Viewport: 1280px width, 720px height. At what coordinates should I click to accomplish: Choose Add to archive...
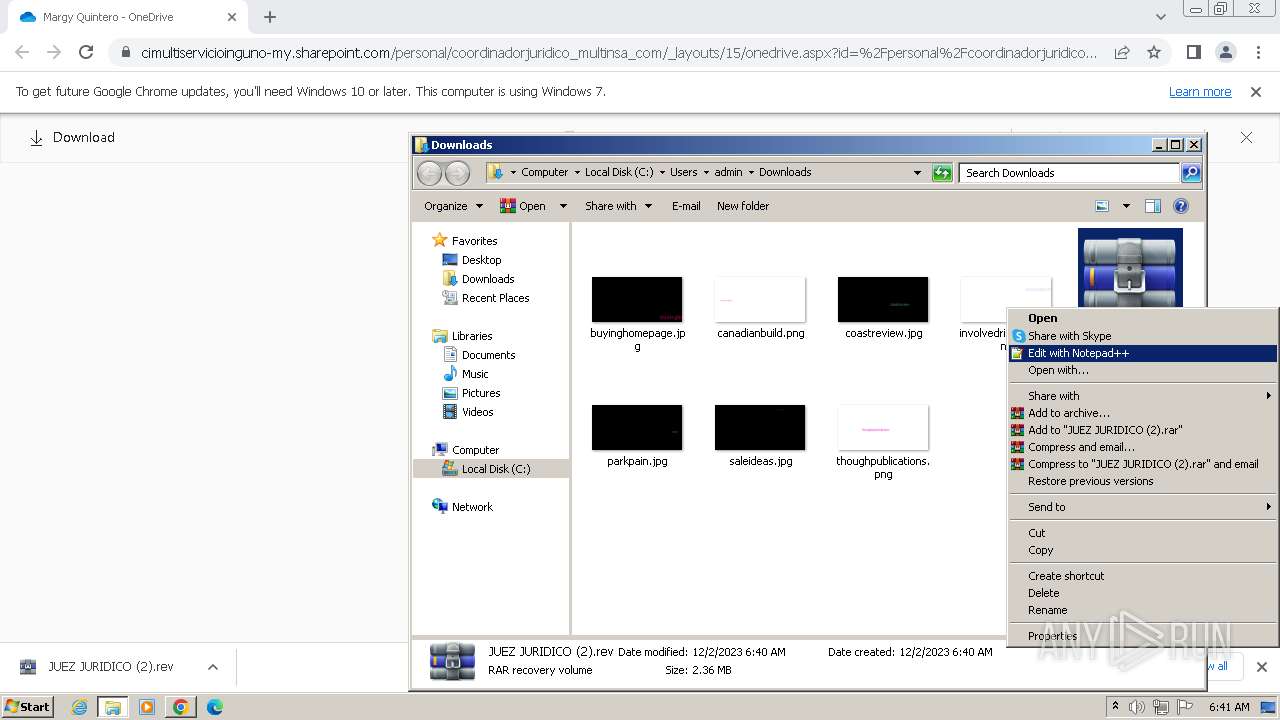point(1143,413)
